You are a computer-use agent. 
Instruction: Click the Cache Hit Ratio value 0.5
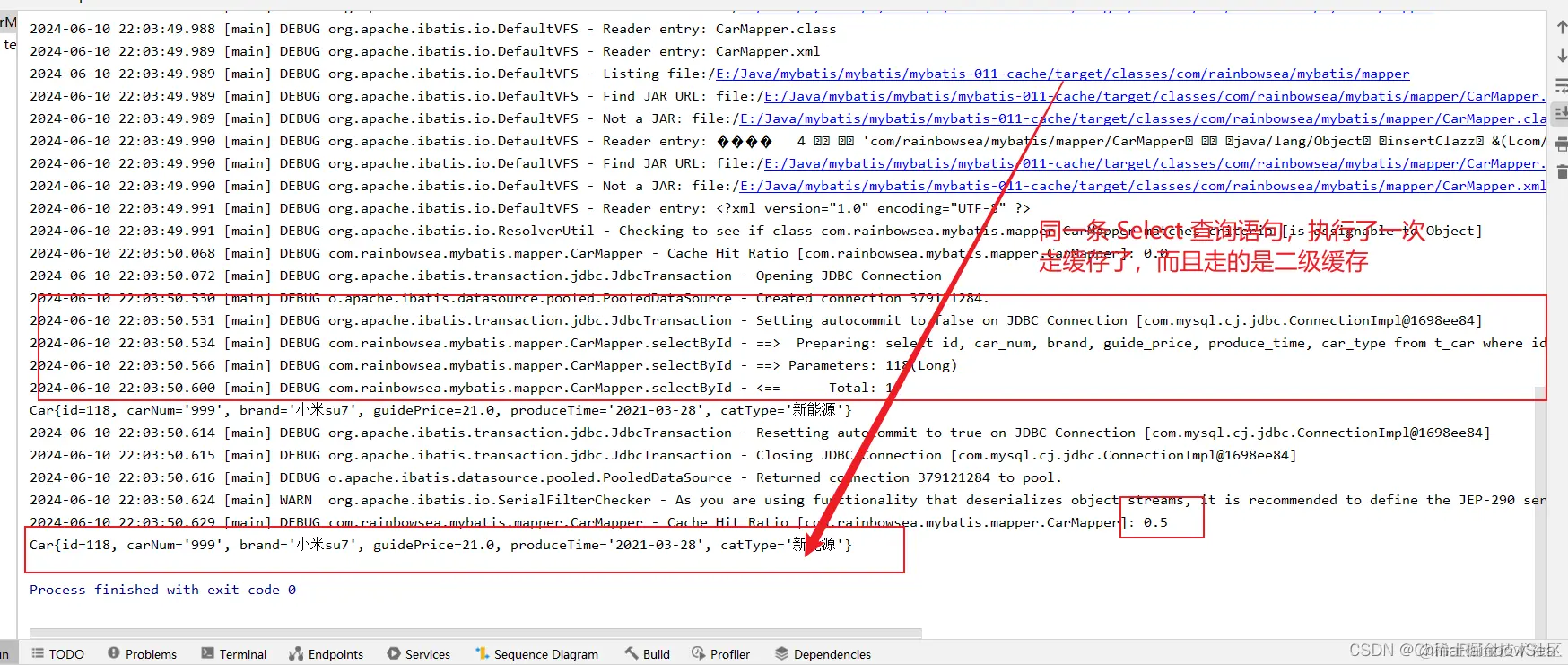tap(1155, 522)
